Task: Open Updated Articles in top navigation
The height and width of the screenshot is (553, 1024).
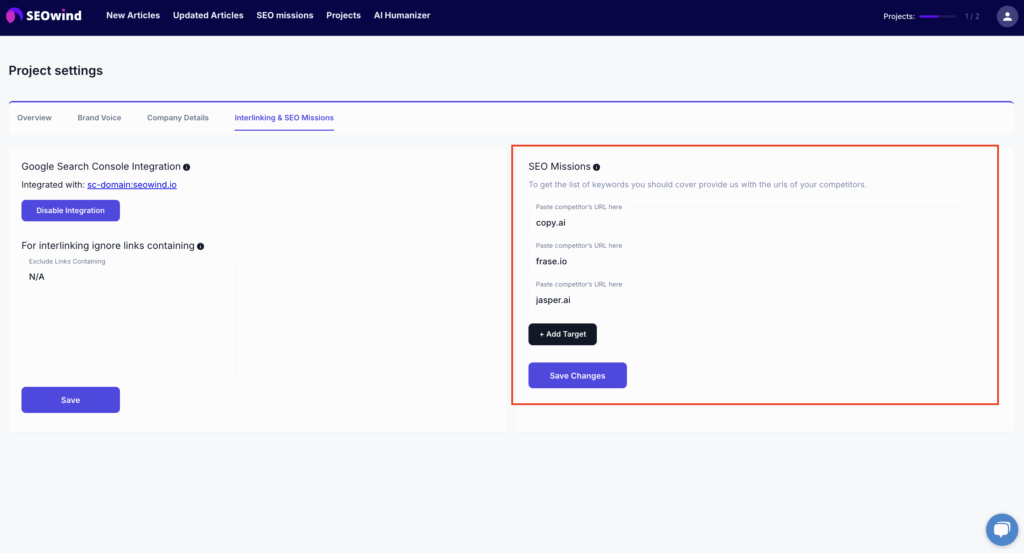Action: pyautogui.click(x=208, y=16)
